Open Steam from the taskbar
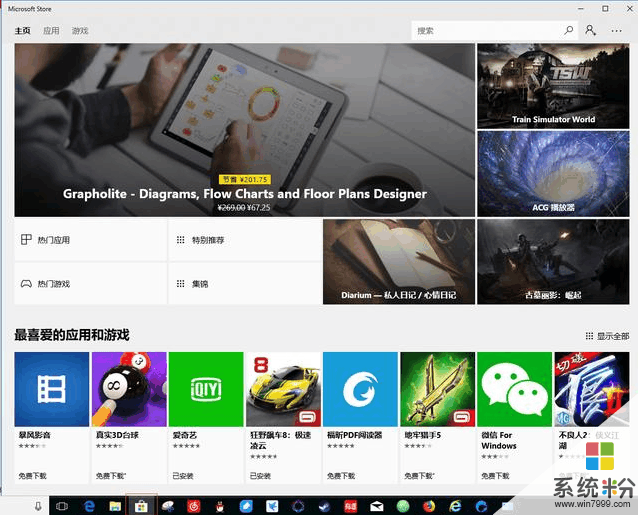638x515 pixels. [x=324, y=506]
